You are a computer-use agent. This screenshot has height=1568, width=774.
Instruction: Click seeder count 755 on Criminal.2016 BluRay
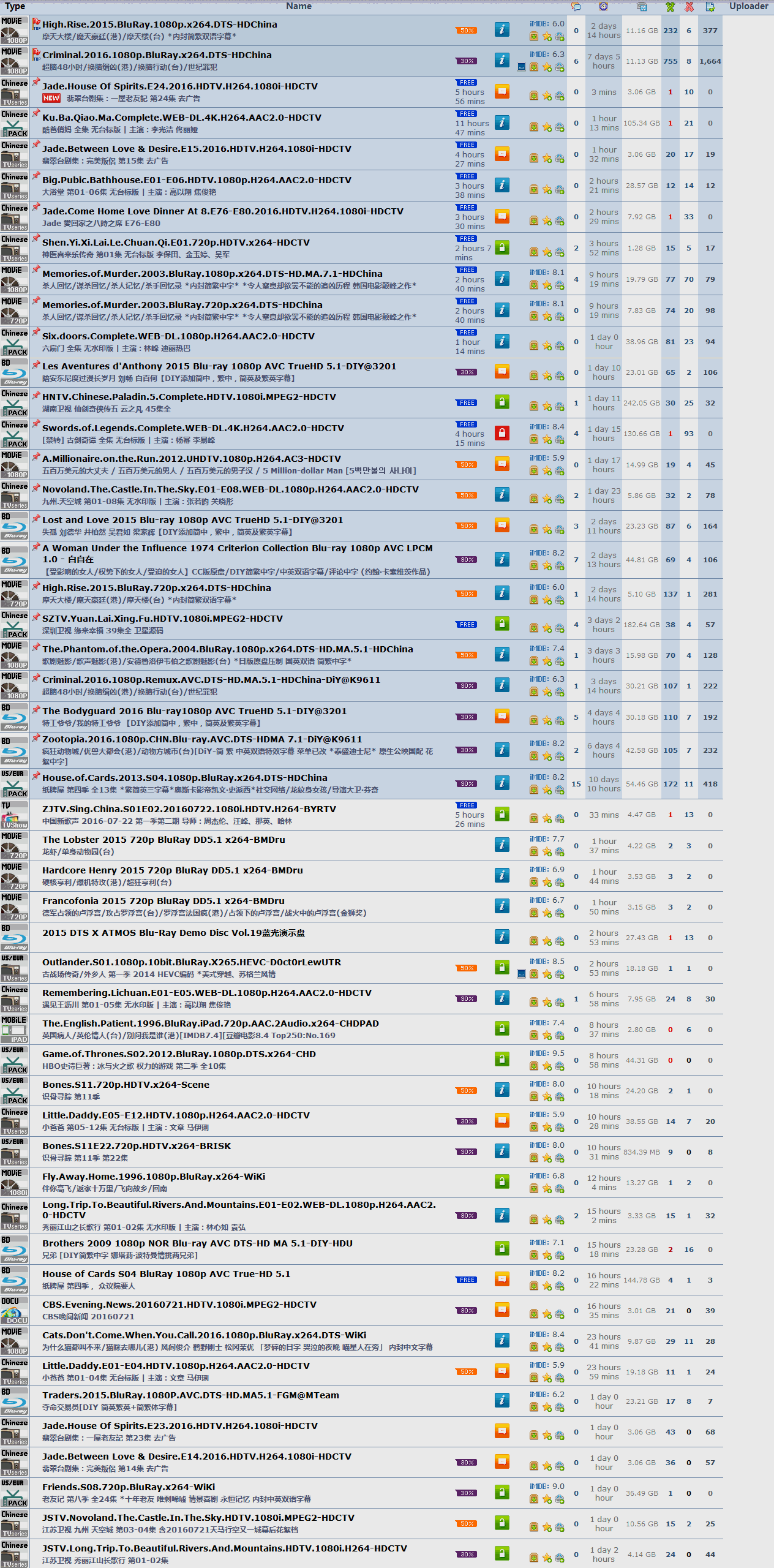pos(671,61)
